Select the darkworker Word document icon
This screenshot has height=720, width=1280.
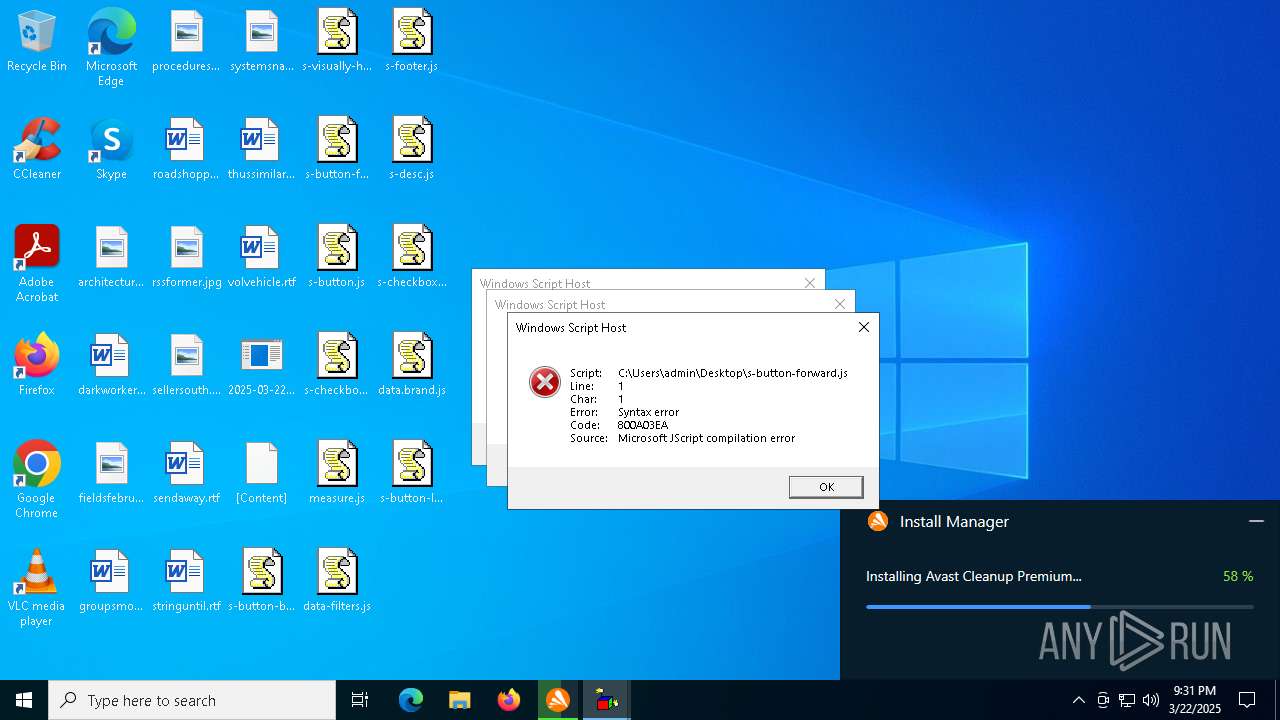111,366
